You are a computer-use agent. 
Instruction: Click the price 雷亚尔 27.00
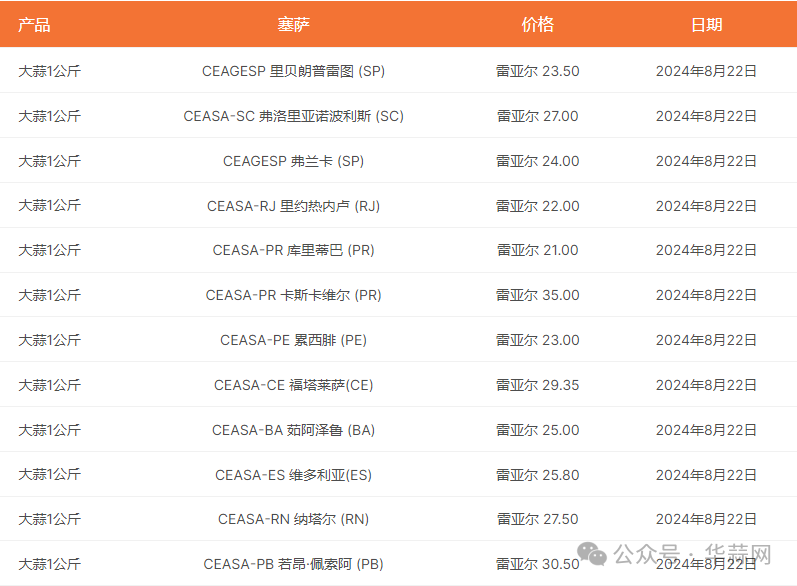coord(537,116)
